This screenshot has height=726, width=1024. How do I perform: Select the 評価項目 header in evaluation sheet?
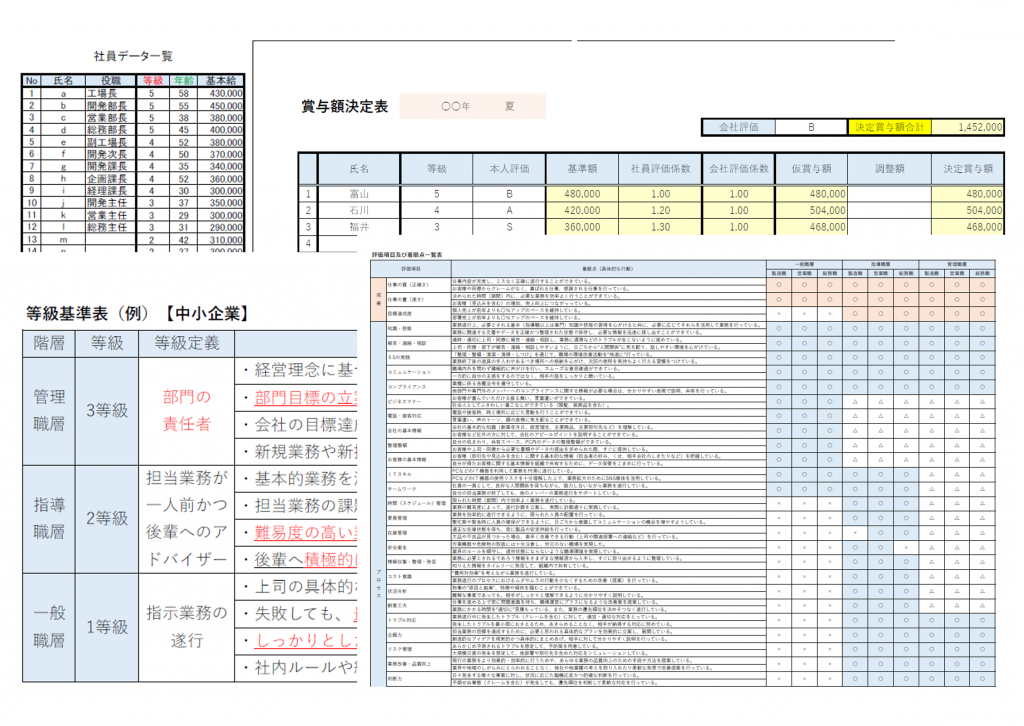[410, 270]
